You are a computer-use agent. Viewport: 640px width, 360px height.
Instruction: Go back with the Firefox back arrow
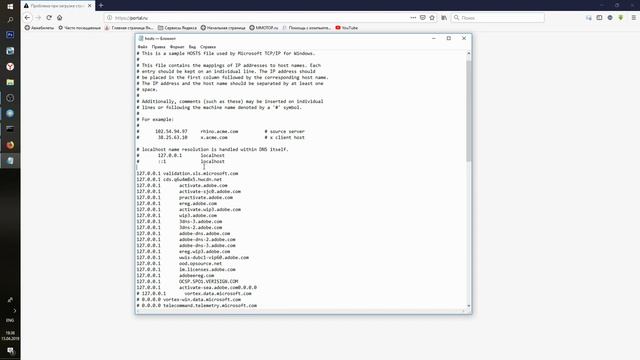click(x=27, y=18)
